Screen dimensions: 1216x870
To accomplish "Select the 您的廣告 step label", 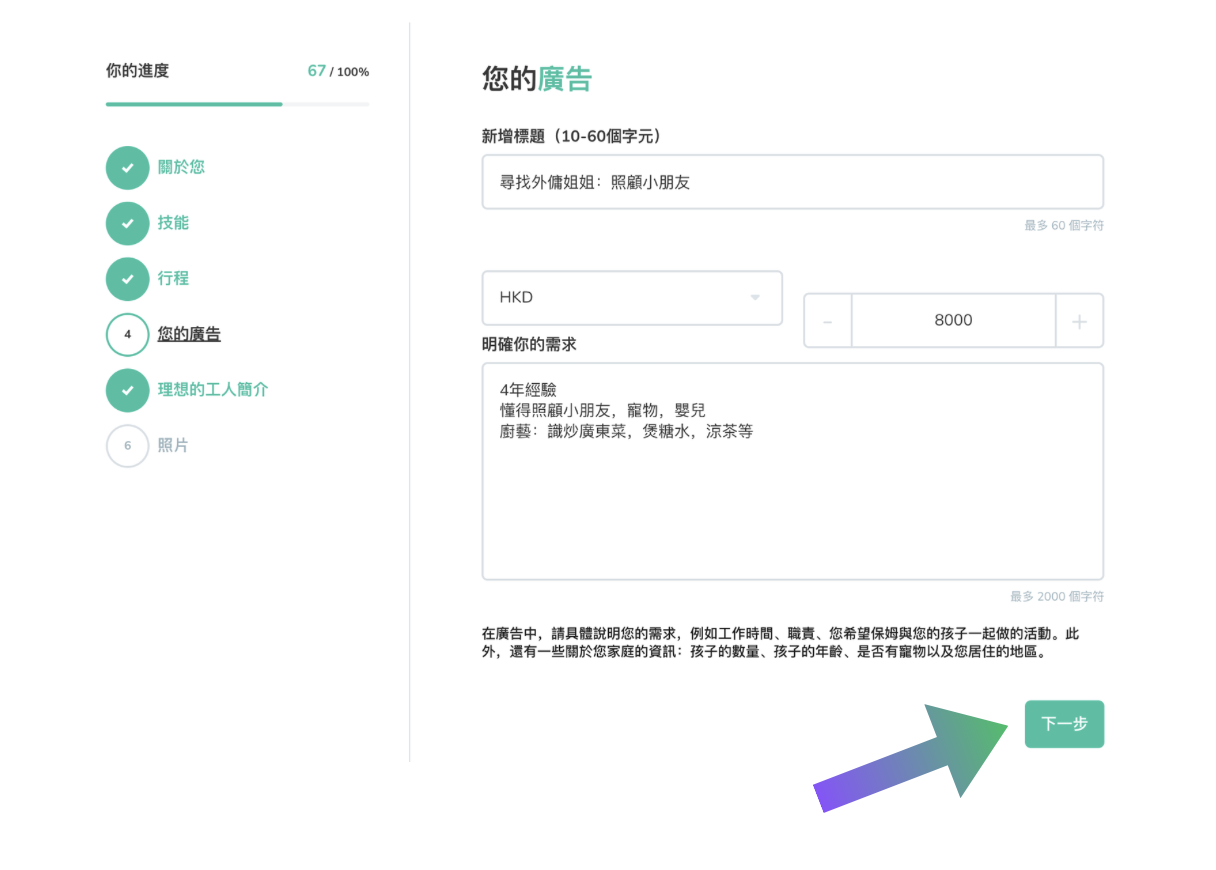I will click(x=189, y=334).
